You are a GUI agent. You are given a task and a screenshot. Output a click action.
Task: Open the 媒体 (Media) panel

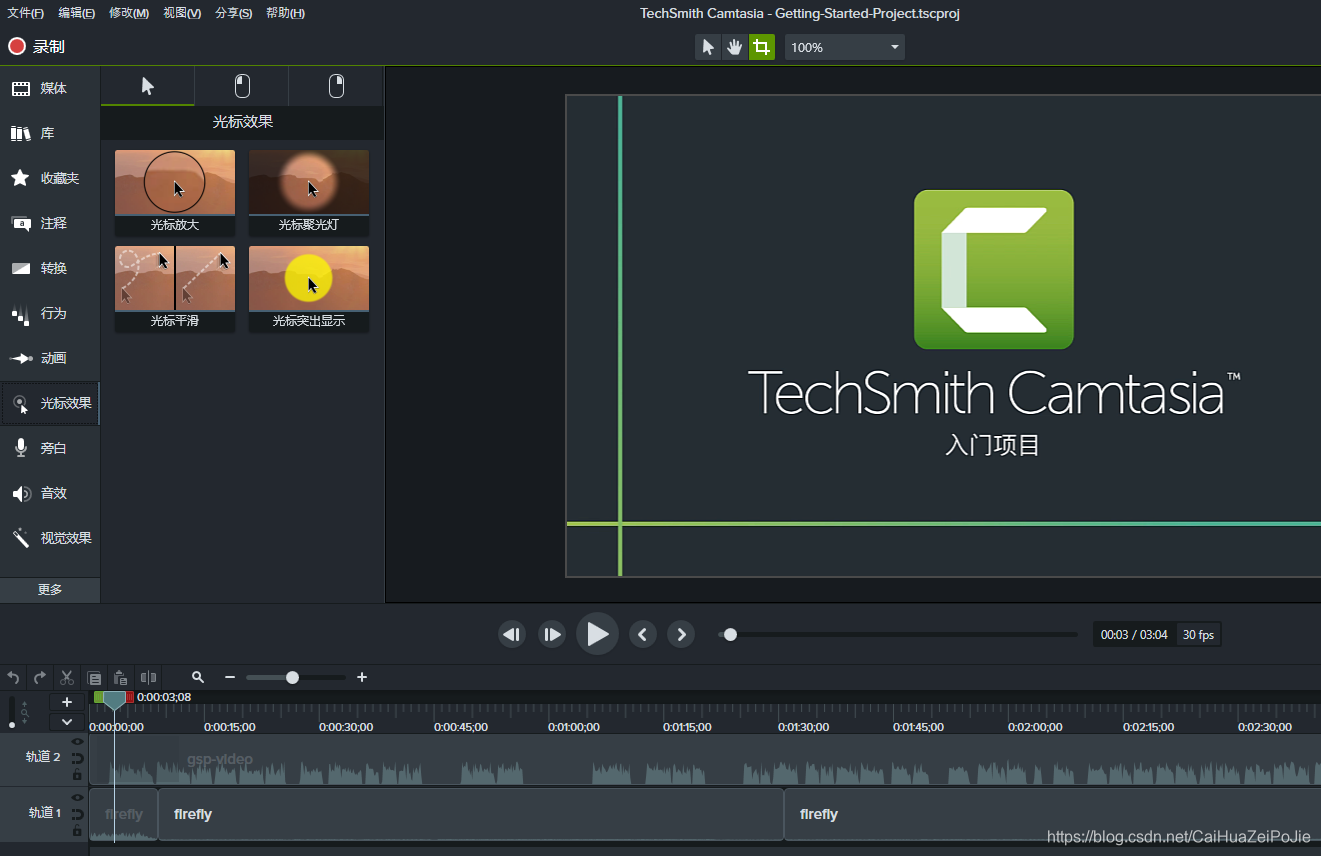pos(50,89)
